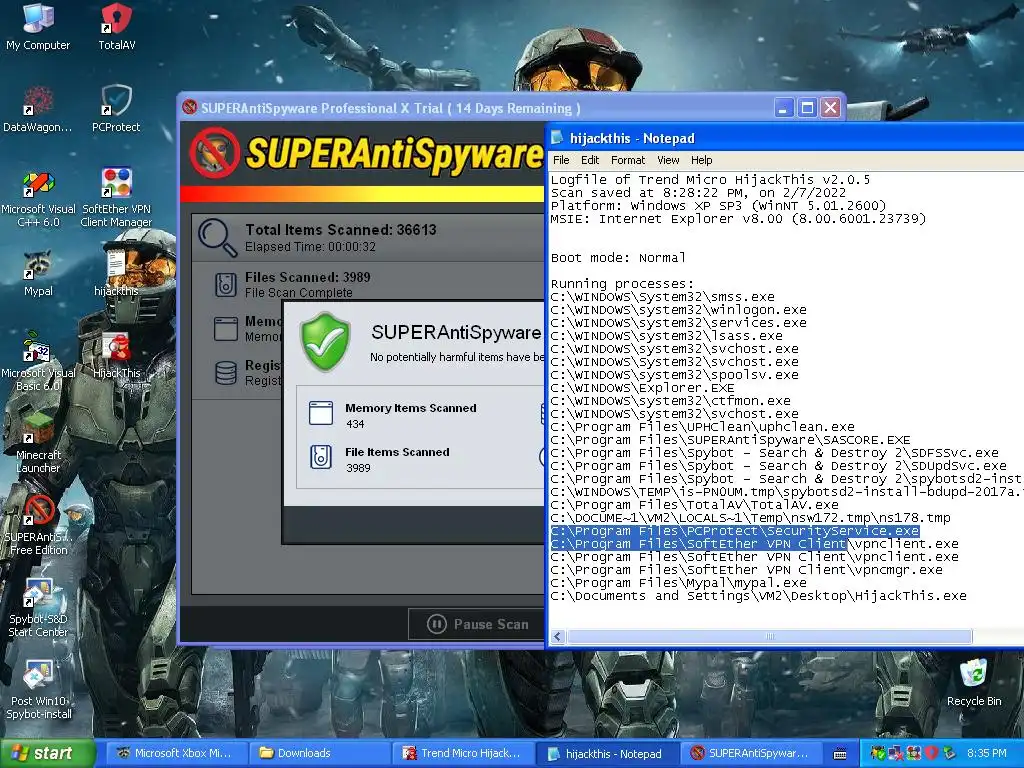The image size is (1024, 768).
Task: Click Notepad horizontal scrollbar left arrow
Action: (558, 636)
